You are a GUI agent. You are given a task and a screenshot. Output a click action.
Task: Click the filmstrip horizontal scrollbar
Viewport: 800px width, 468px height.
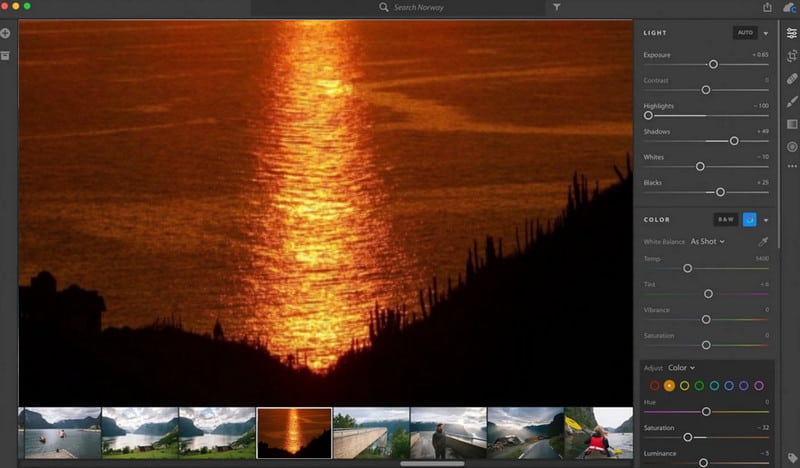click(432, 463)
